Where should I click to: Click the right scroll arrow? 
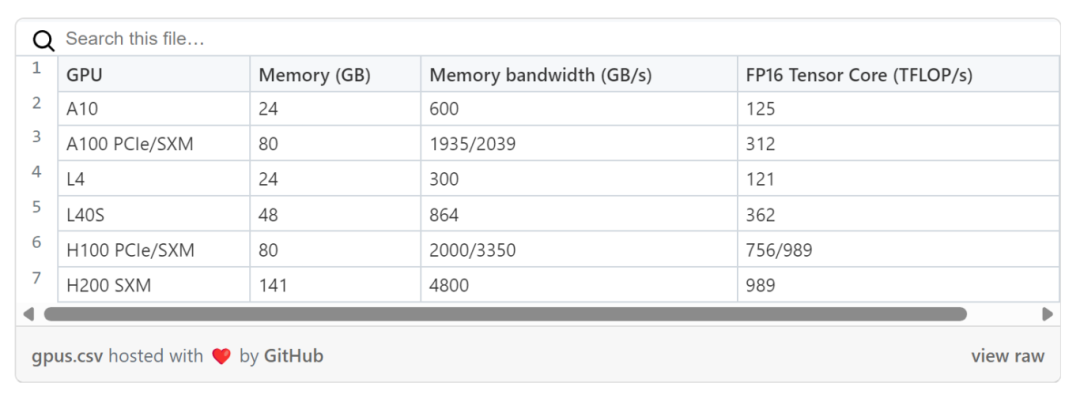point(1048,314)
